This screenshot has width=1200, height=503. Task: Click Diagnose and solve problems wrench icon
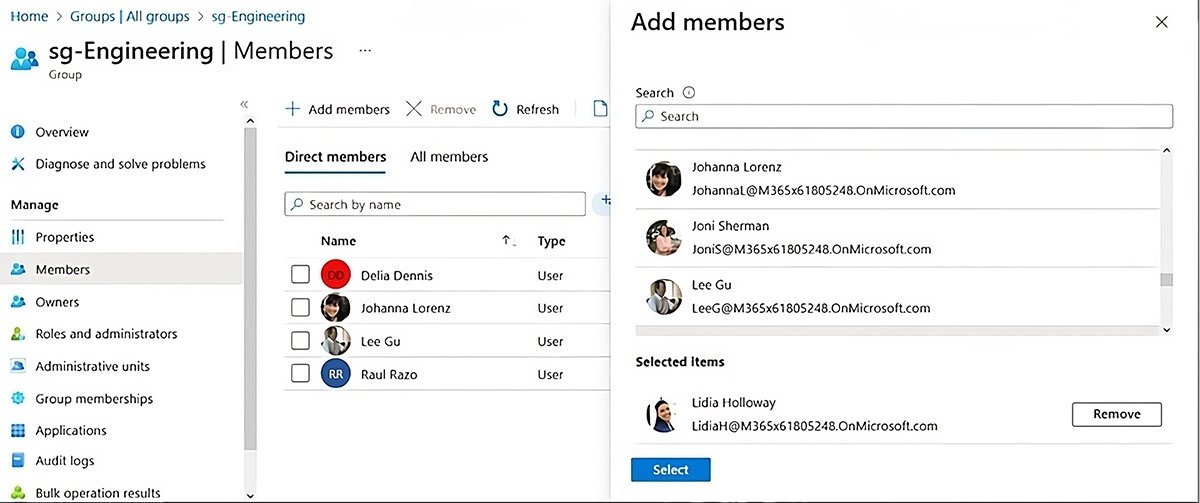click(17, 164)
